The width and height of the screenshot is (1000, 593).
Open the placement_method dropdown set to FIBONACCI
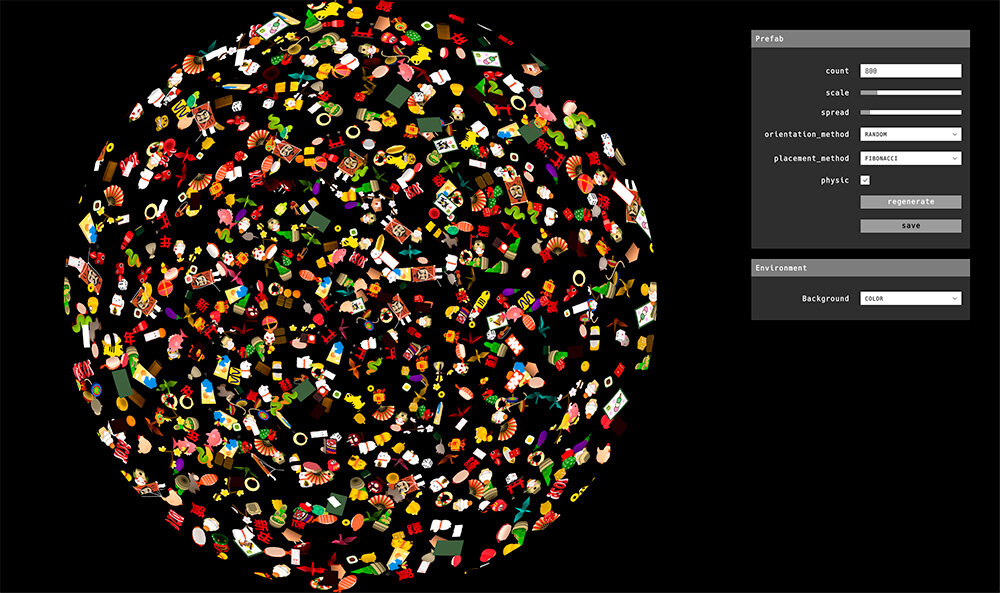tap(910, 158)
